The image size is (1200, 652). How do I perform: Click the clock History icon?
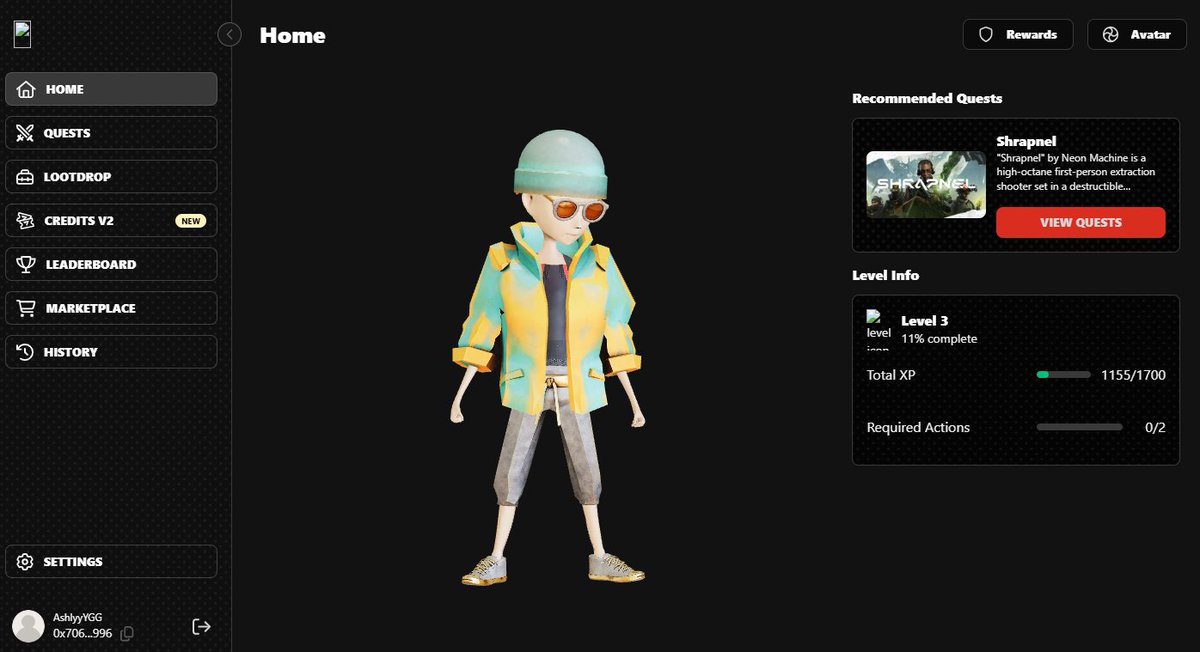point(26,352)
